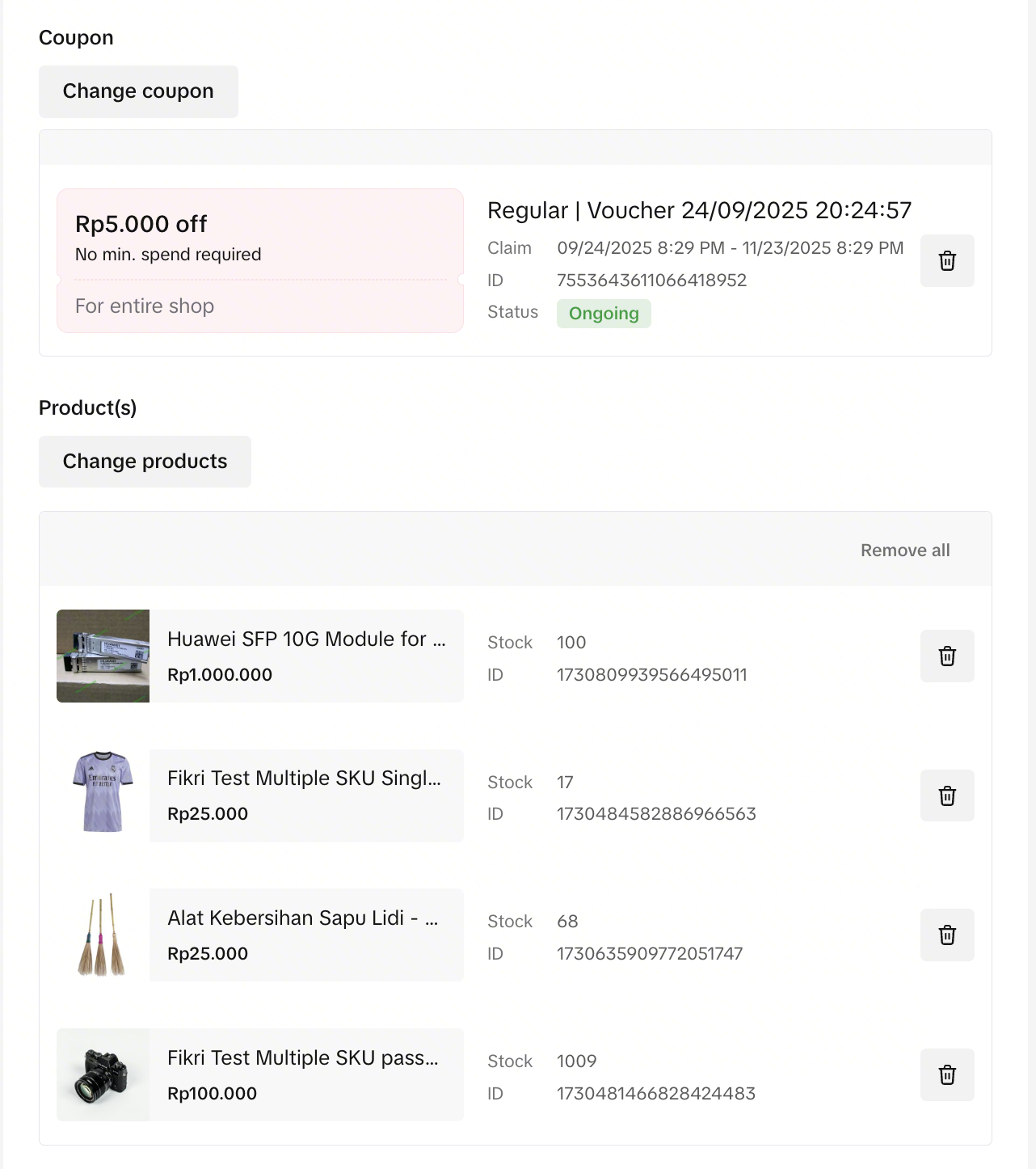Click the Ongoing status badge
This screenshot has width=1036, height=1169.
603,314
